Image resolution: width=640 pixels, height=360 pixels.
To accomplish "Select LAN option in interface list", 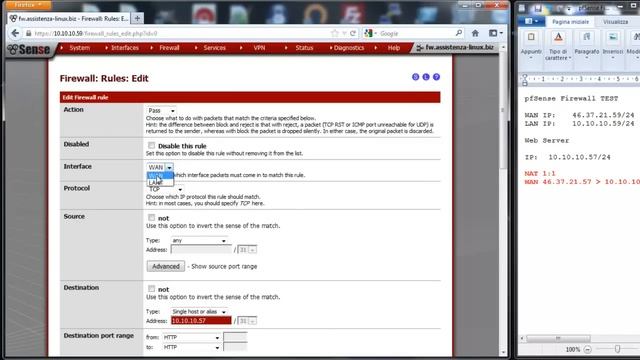I will tap(160, 183).
